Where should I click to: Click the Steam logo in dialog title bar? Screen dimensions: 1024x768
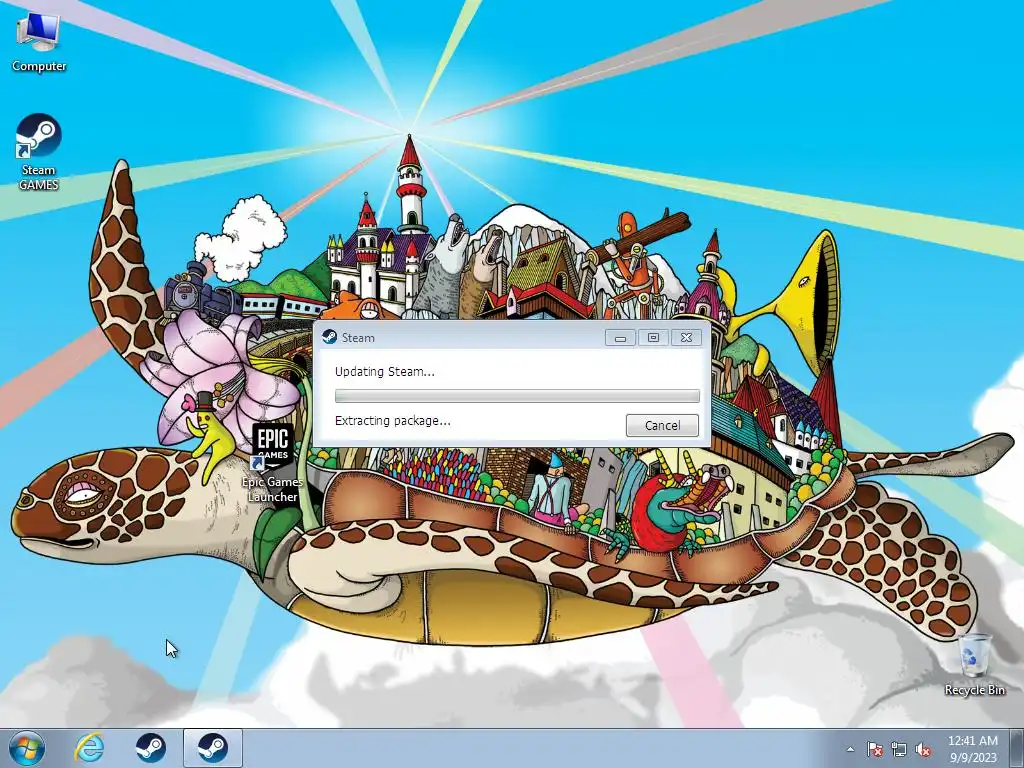[x=330, y=337]
